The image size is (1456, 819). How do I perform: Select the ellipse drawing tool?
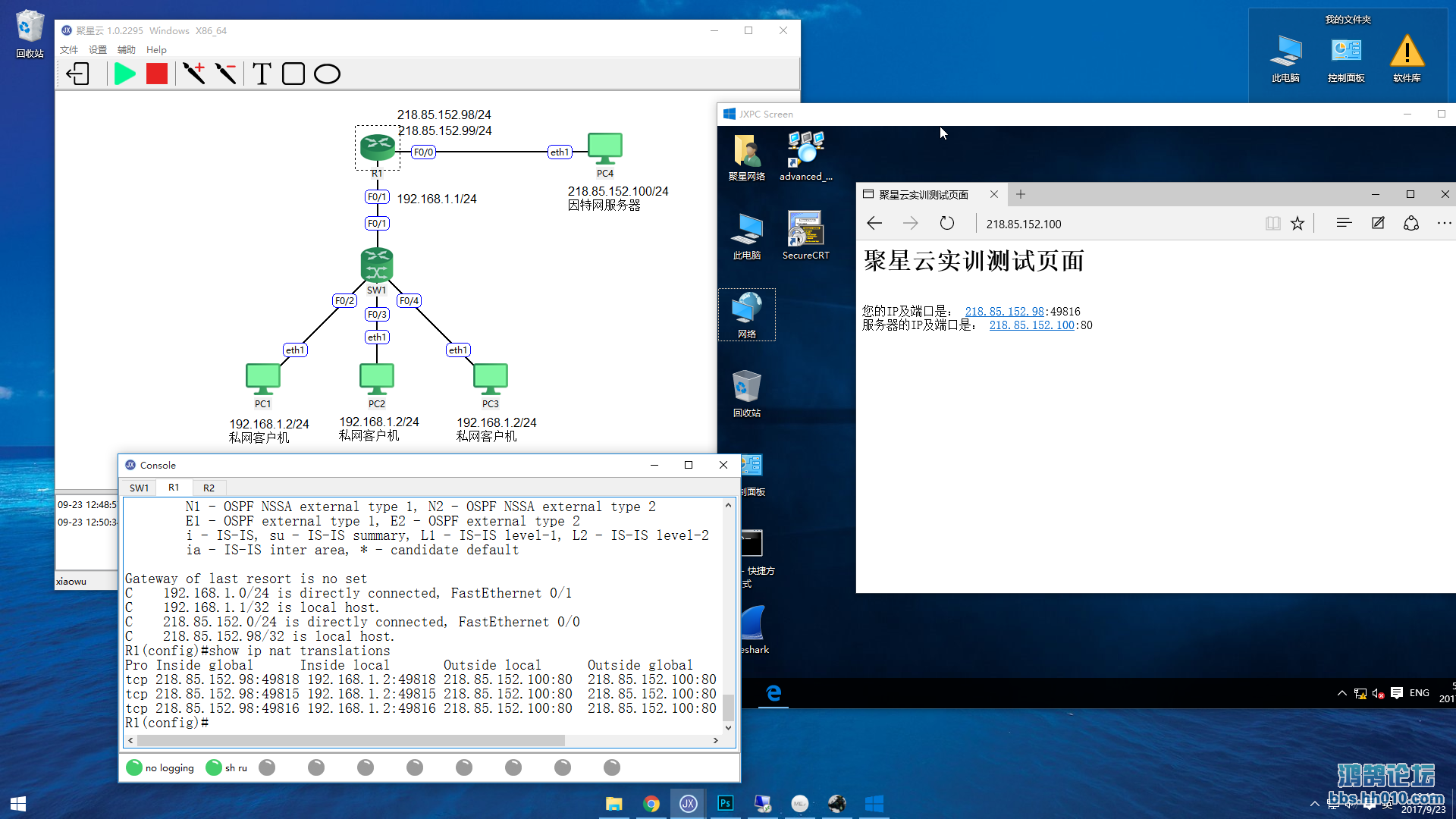click(x=327, y=74)
